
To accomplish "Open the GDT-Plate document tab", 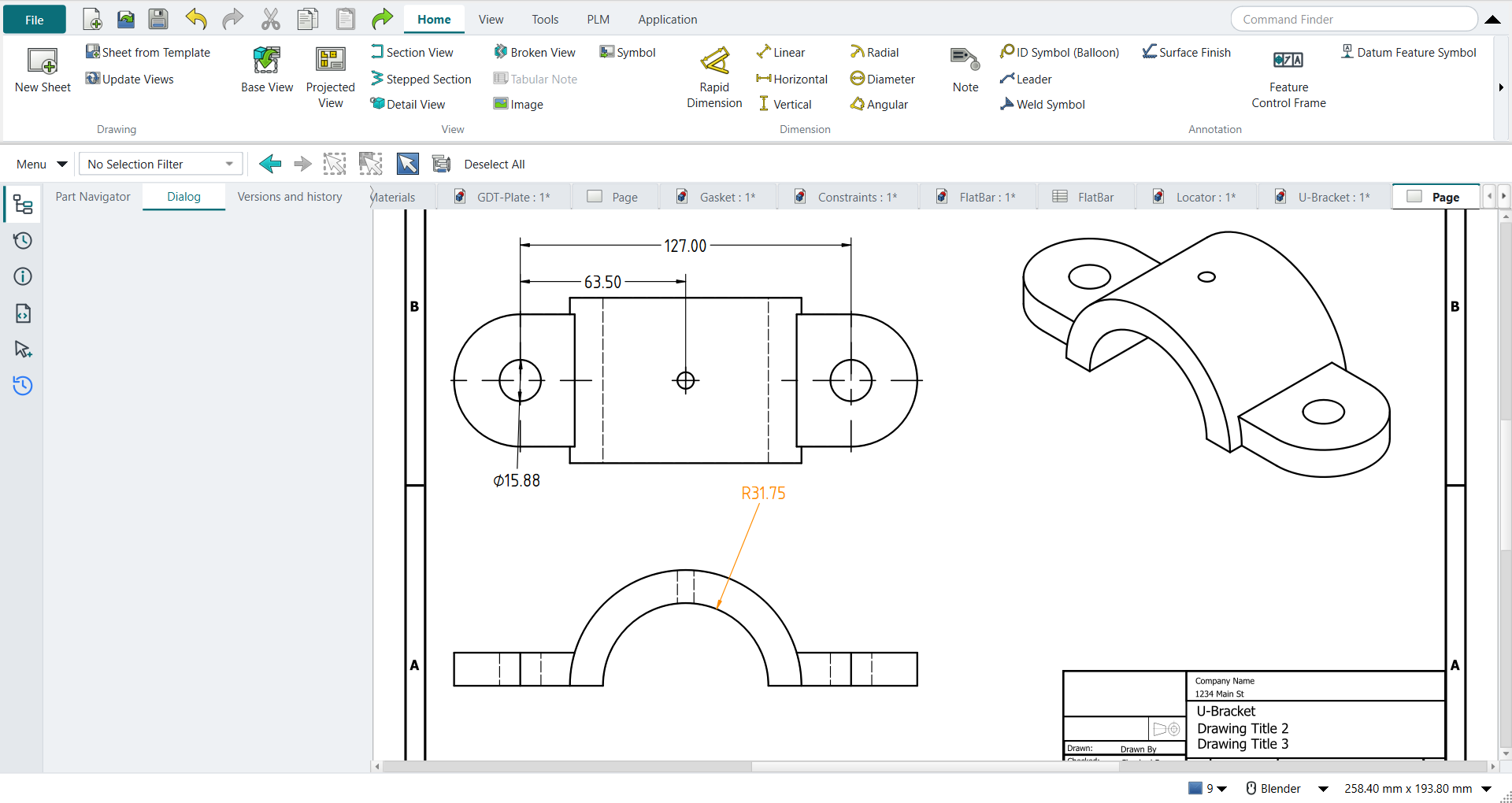I will pos(504,197).
